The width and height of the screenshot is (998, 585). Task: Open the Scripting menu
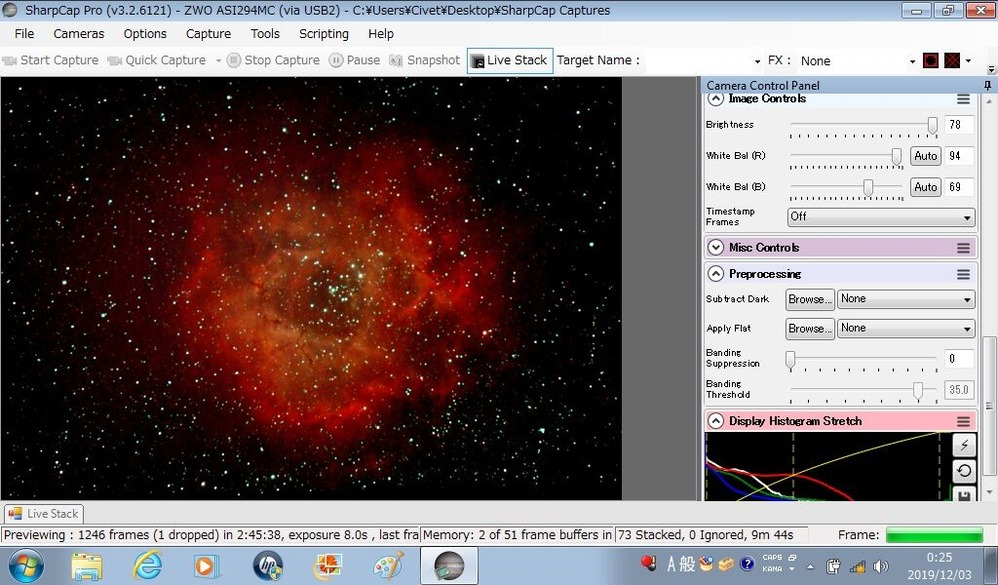pos(324,34)
